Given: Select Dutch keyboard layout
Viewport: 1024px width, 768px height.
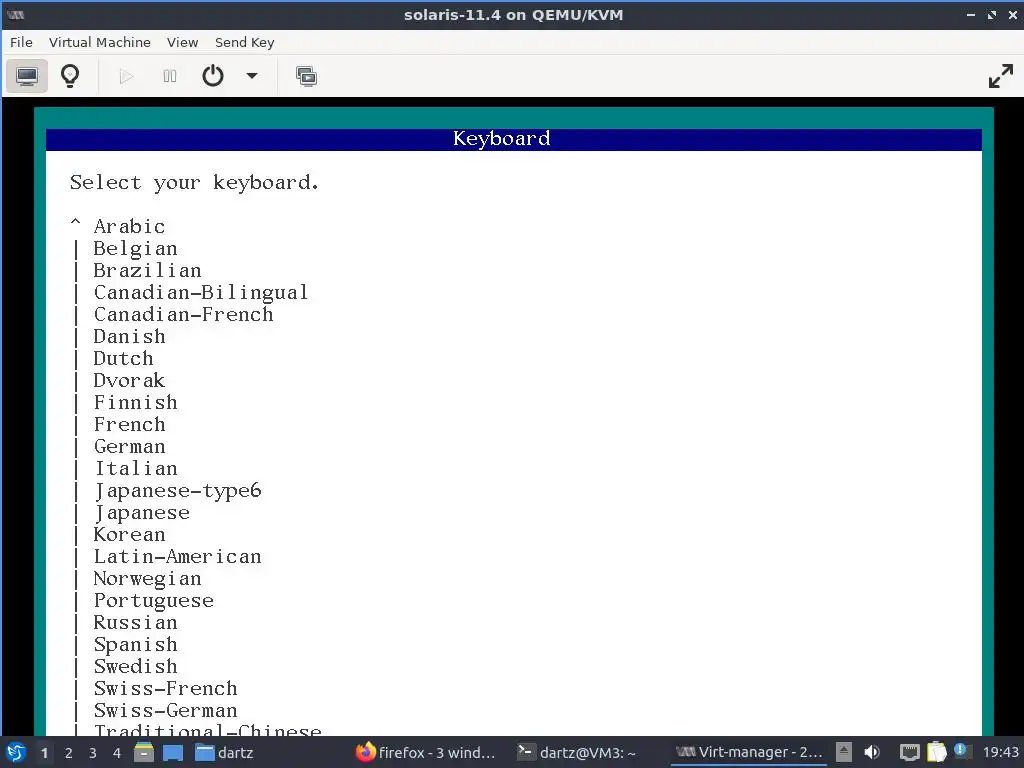Looking at the screenshot, I should click(123, 359).
